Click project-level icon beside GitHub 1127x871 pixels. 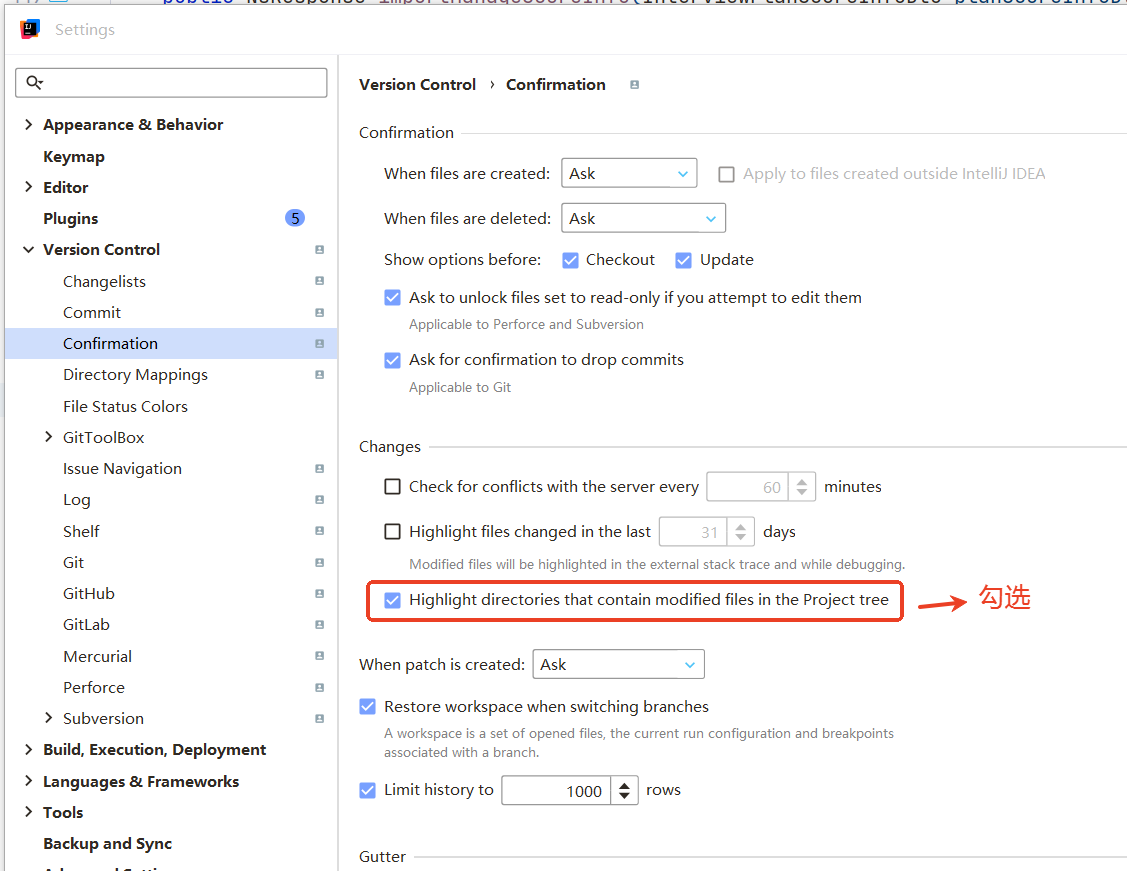click(320, 594)
